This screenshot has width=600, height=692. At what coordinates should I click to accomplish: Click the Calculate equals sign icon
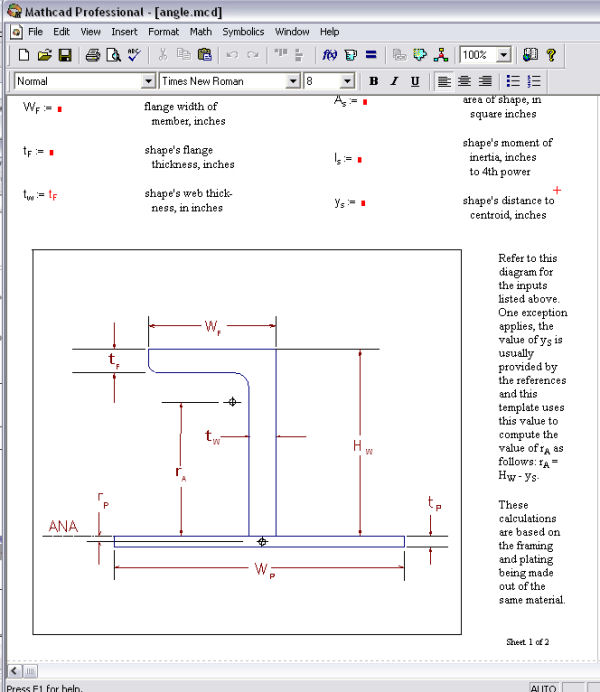(x=371, y=55)
